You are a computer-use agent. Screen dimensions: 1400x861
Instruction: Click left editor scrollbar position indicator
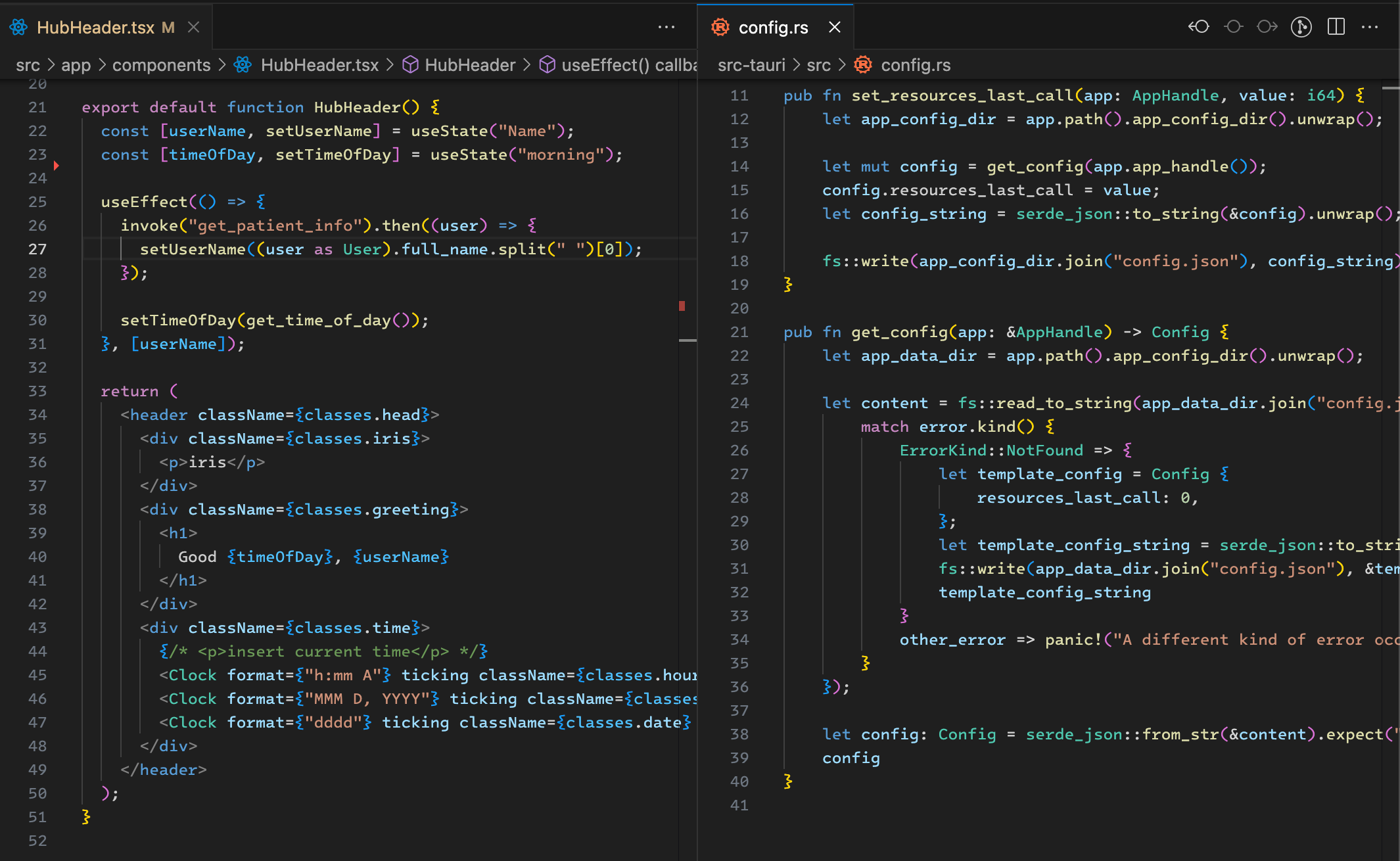coord(688,340)
